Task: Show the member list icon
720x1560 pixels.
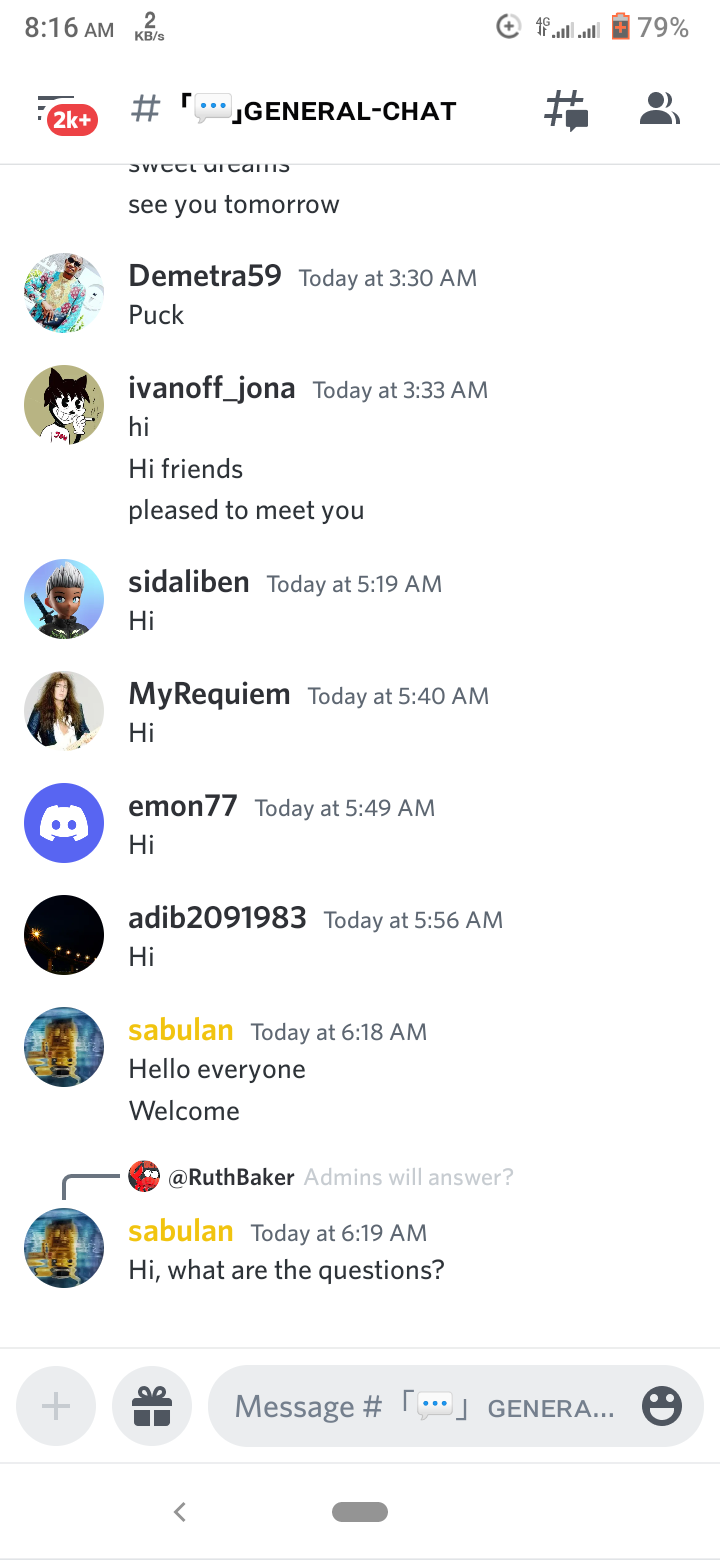Action: tap(659, 109)
